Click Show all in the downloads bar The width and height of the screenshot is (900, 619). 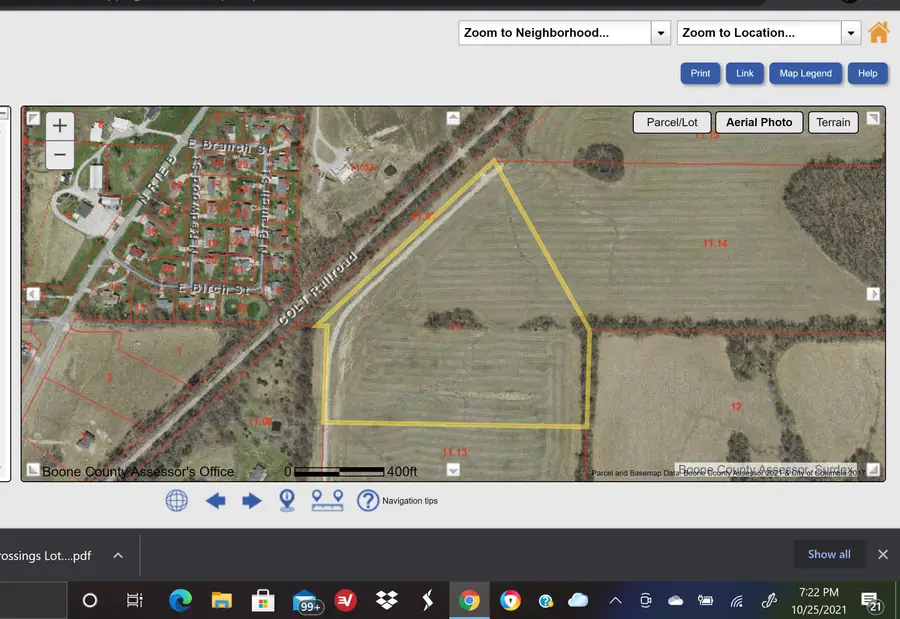pyautogui.click(x=829, y=554)
